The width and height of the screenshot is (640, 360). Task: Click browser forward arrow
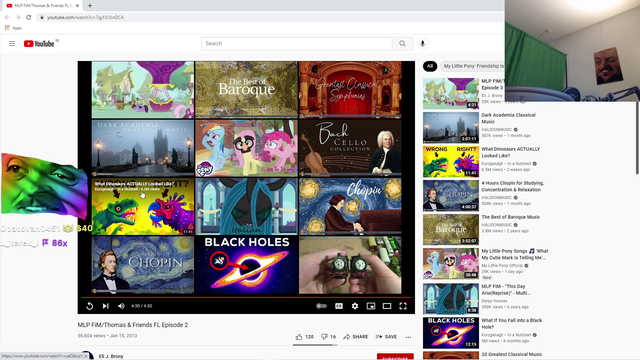point(18,18)
